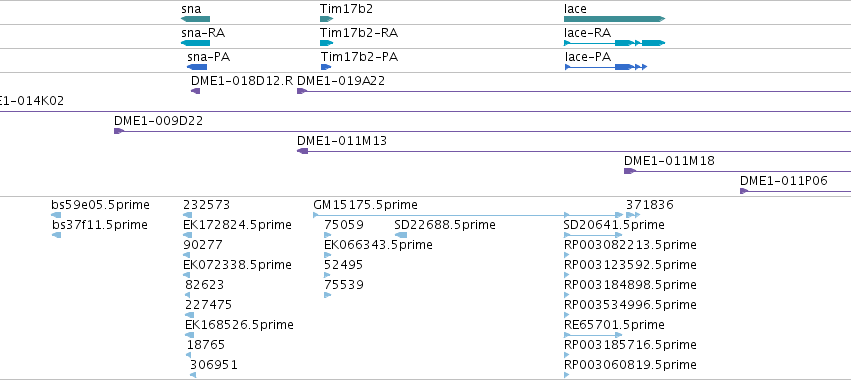
Task: Open the EK172824.5prime label
Action: point(238,225)
